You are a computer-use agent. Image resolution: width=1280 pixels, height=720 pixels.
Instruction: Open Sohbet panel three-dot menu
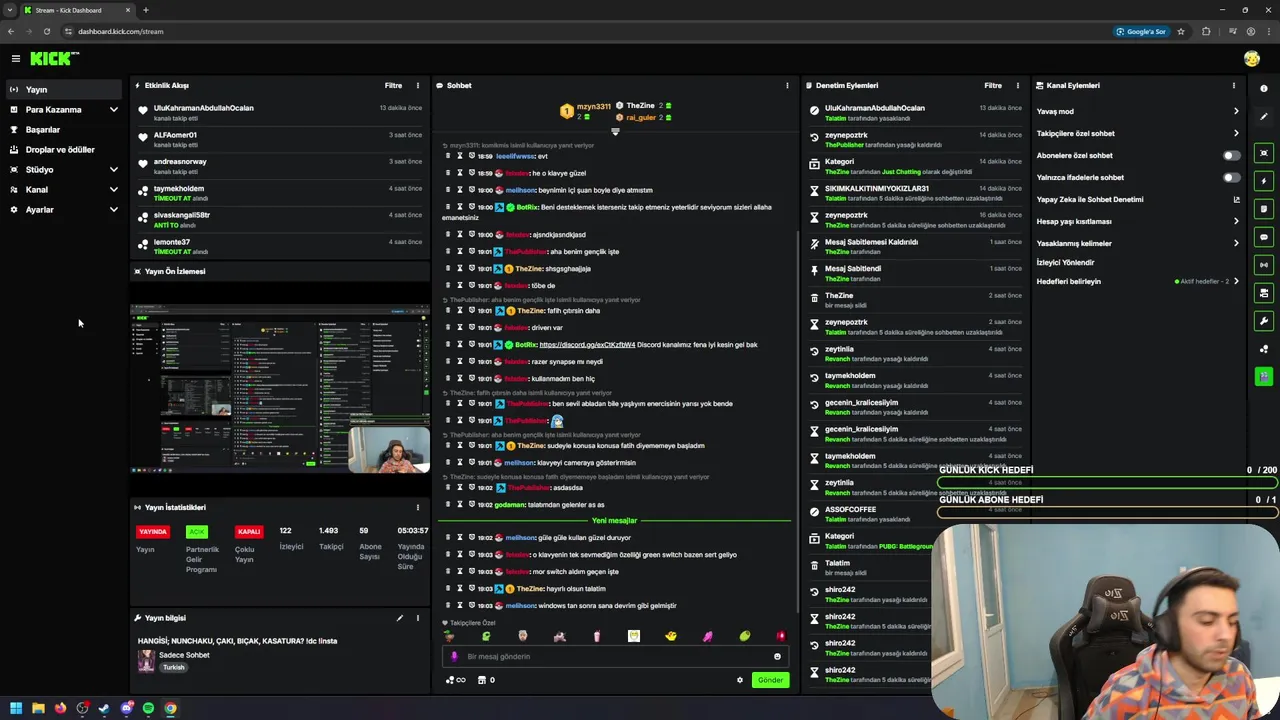coord(787,86)
